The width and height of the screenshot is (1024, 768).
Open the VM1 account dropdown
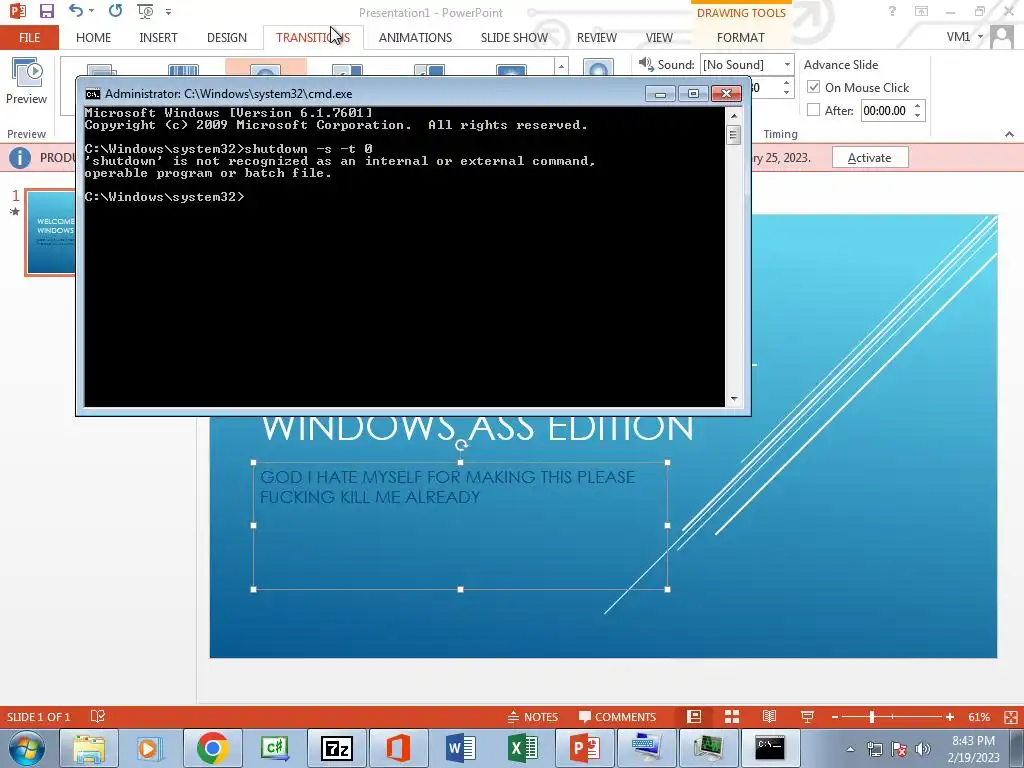(965, 37)
